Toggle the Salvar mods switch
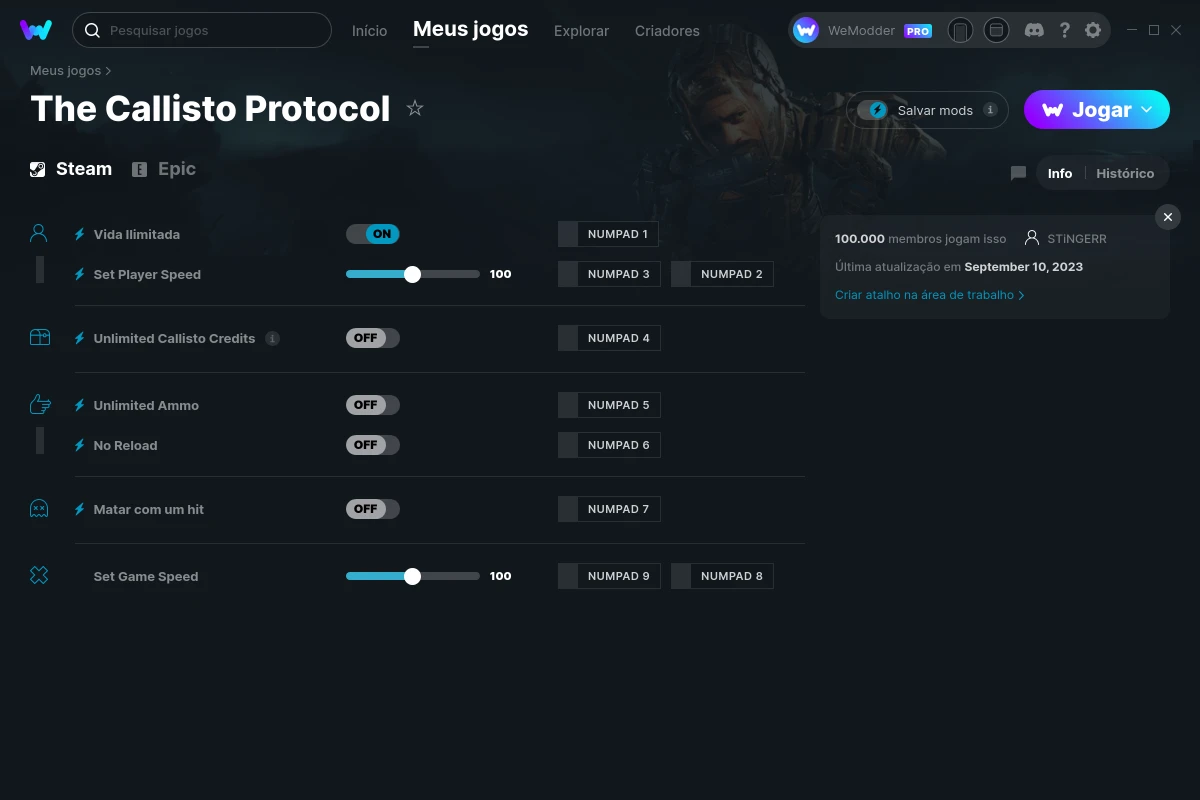The width and height of the screenshot is (1200, 800). [x=873, y=110]
